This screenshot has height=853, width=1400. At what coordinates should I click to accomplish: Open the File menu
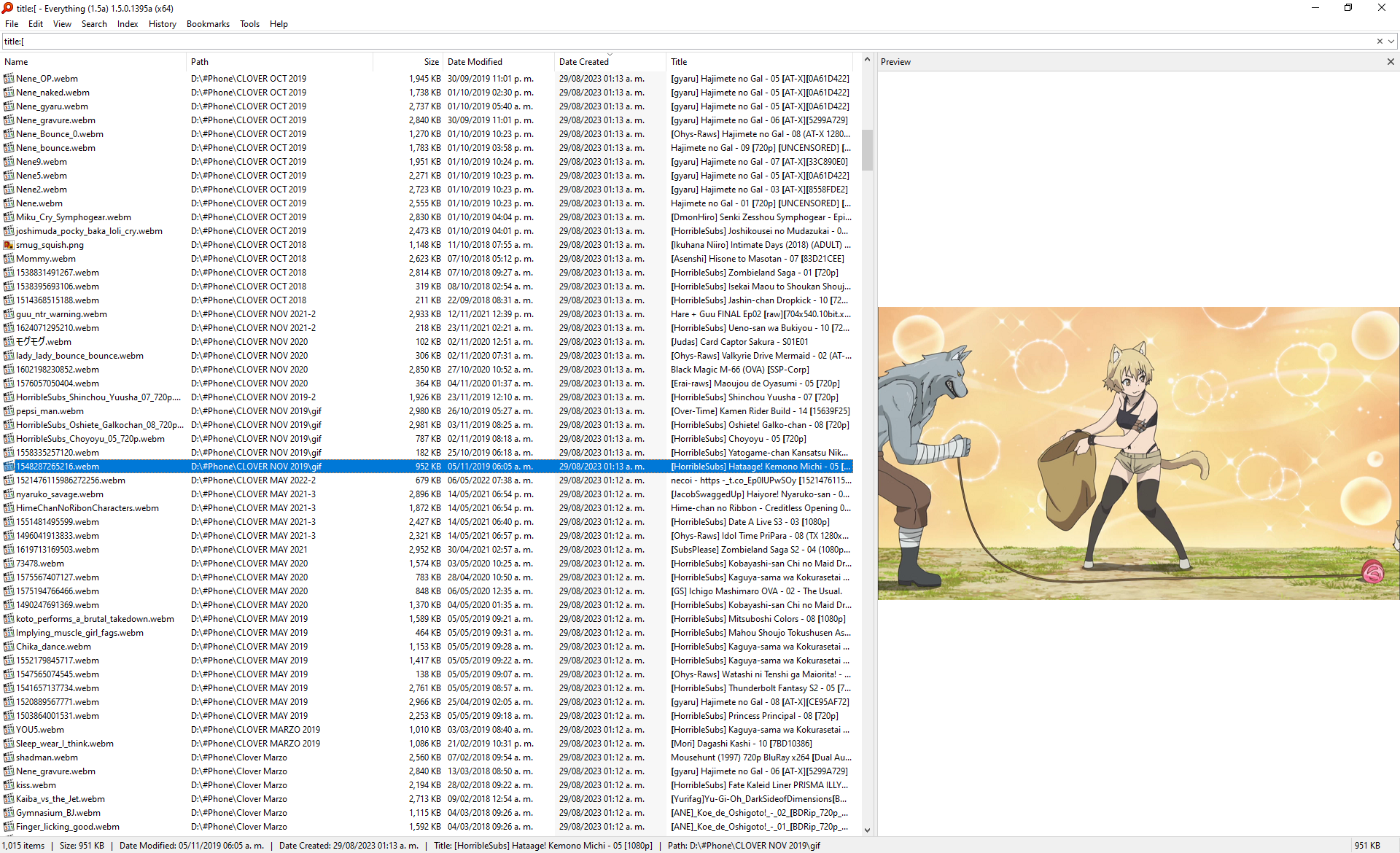pos(12,24)
